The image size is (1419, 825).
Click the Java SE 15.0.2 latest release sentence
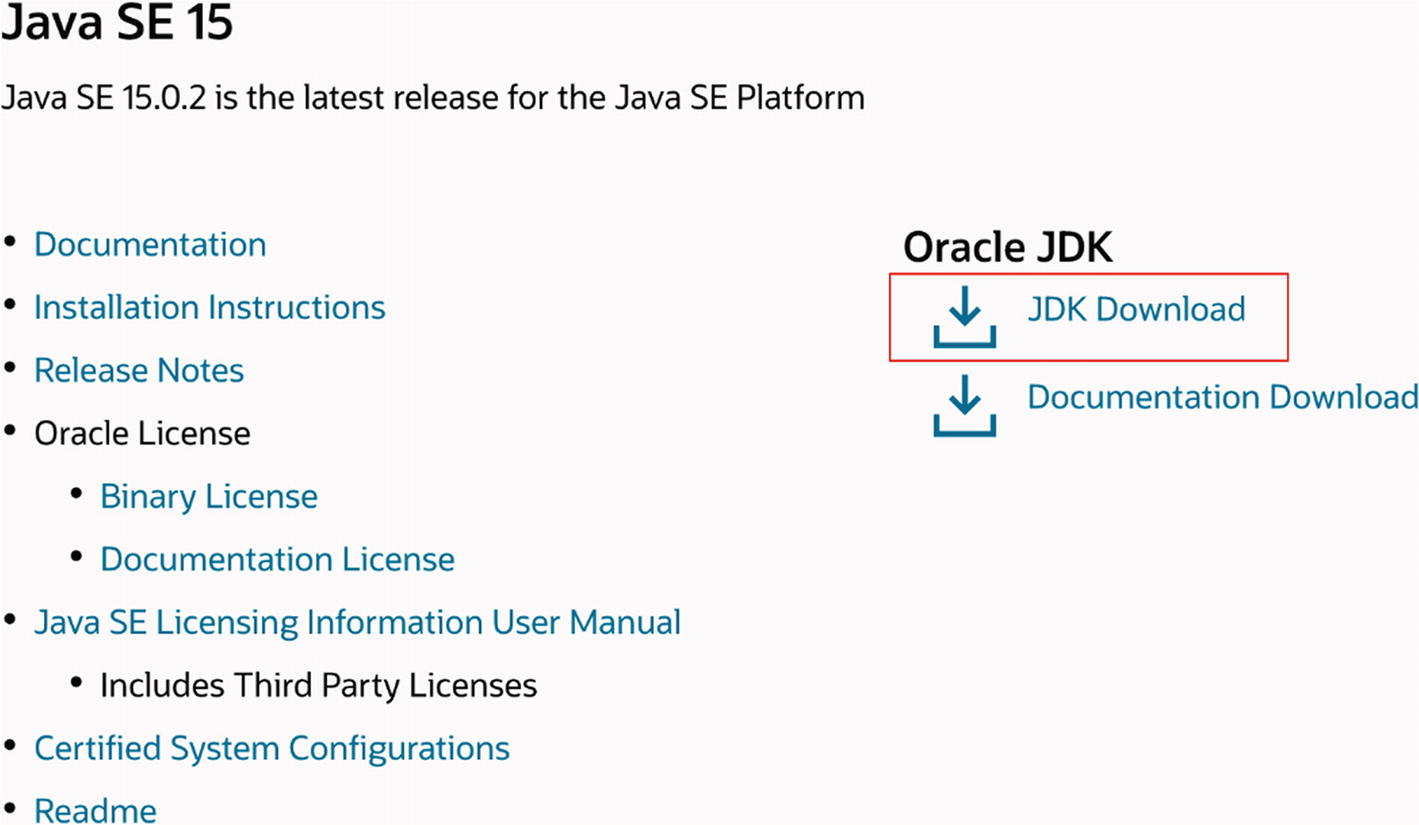[x=433, y=98]
